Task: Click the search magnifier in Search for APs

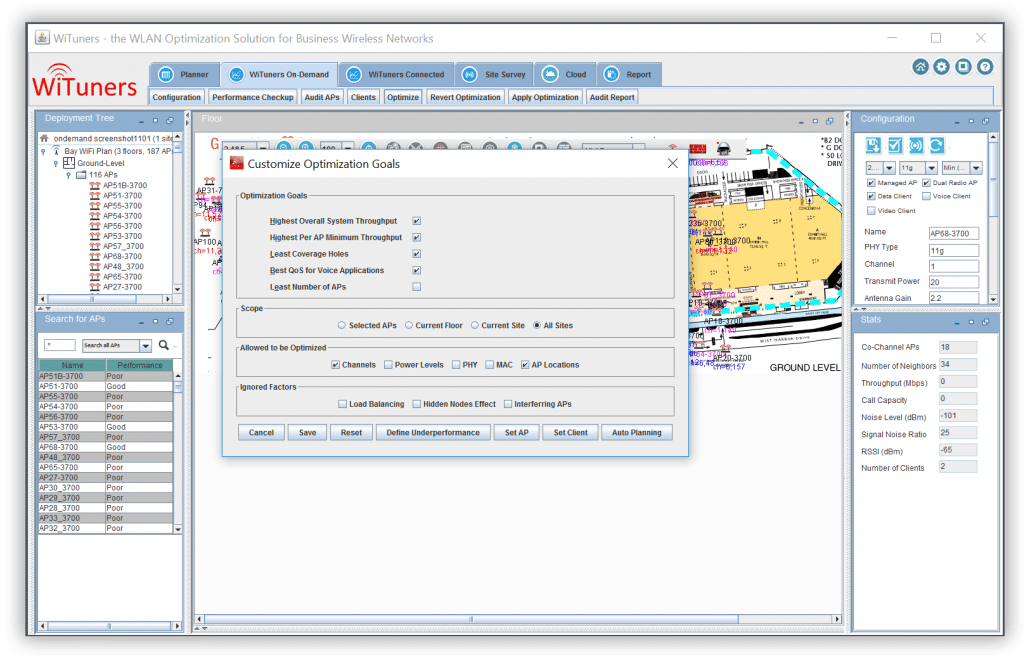Action: pyautogui.click(x=164, y=345)
